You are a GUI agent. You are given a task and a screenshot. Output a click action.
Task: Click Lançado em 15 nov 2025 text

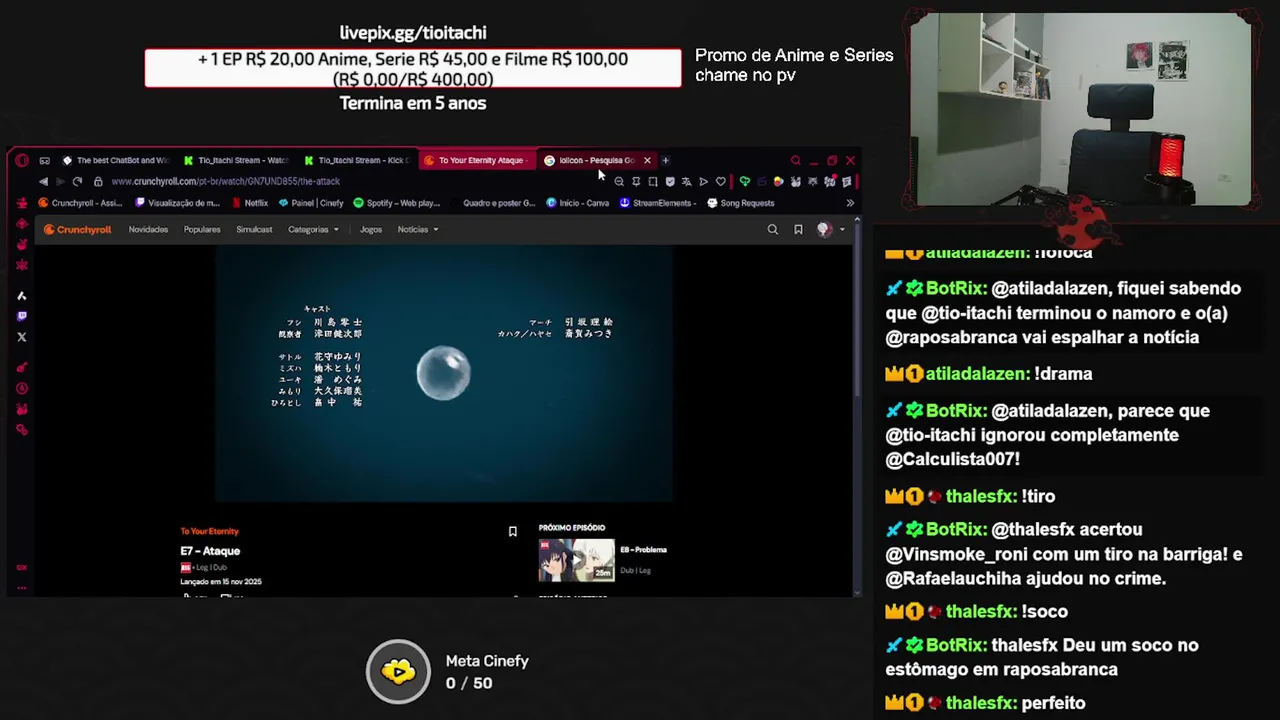(221, 581)
